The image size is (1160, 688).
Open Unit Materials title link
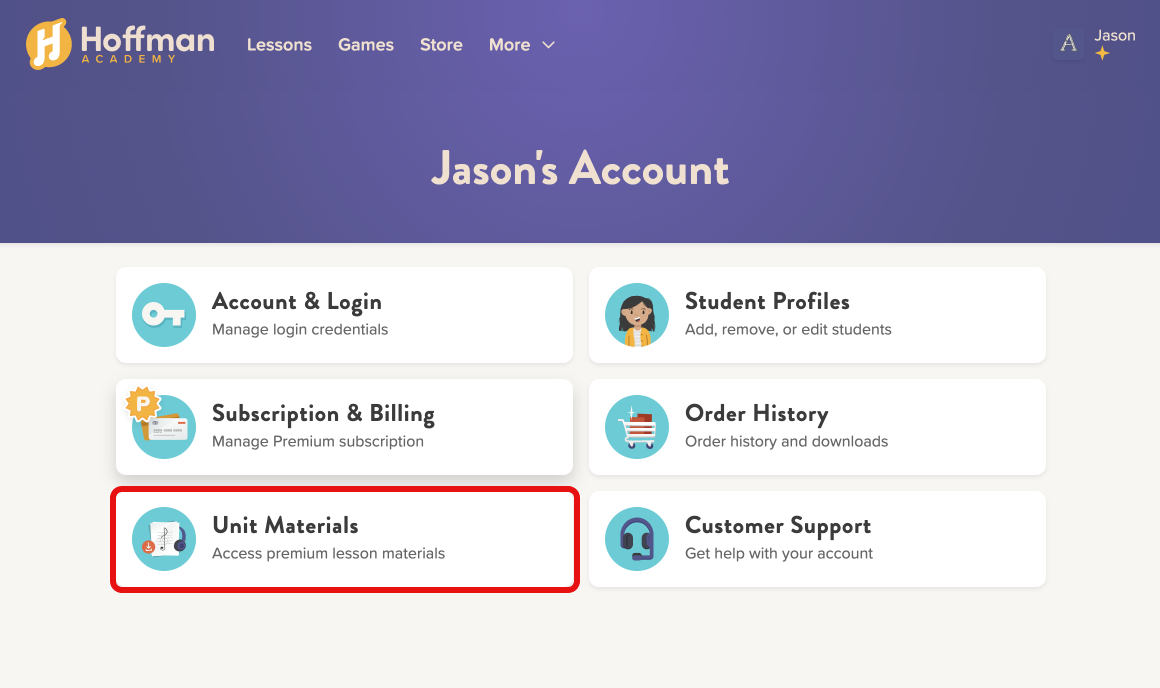tap(285, 526)
